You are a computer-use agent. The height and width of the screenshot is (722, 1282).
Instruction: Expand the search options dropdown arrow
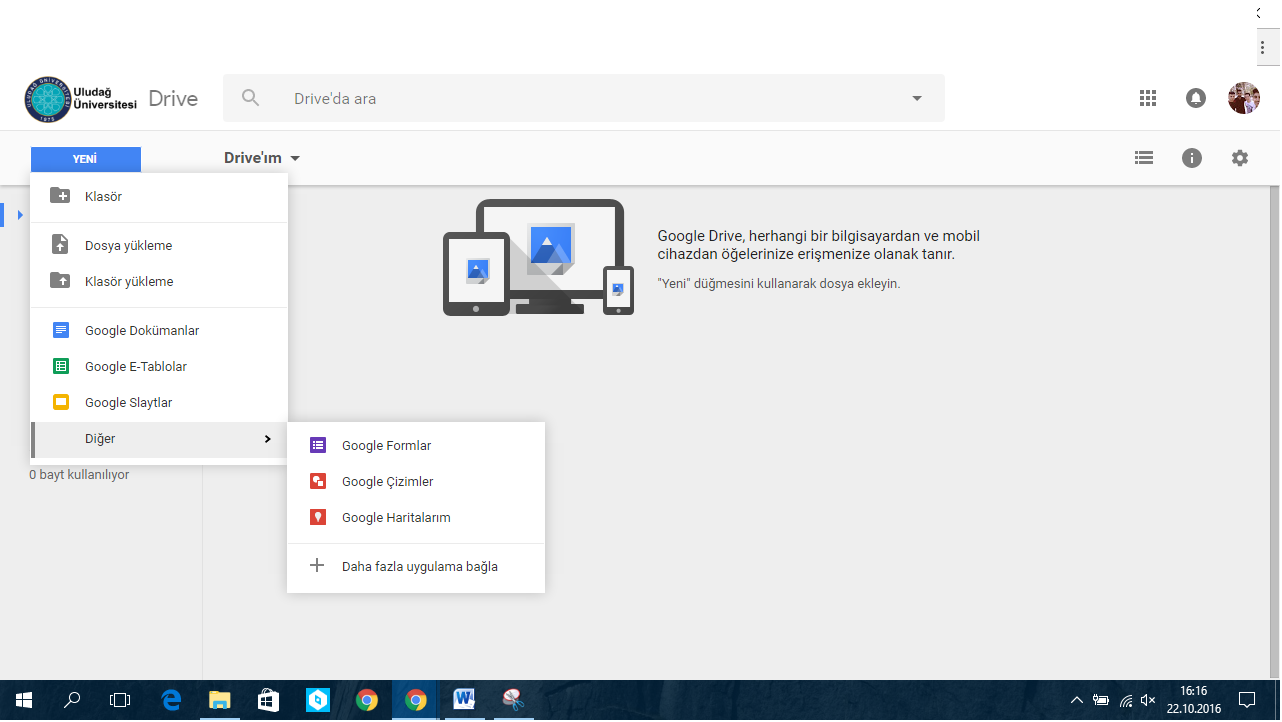[917, 98]
